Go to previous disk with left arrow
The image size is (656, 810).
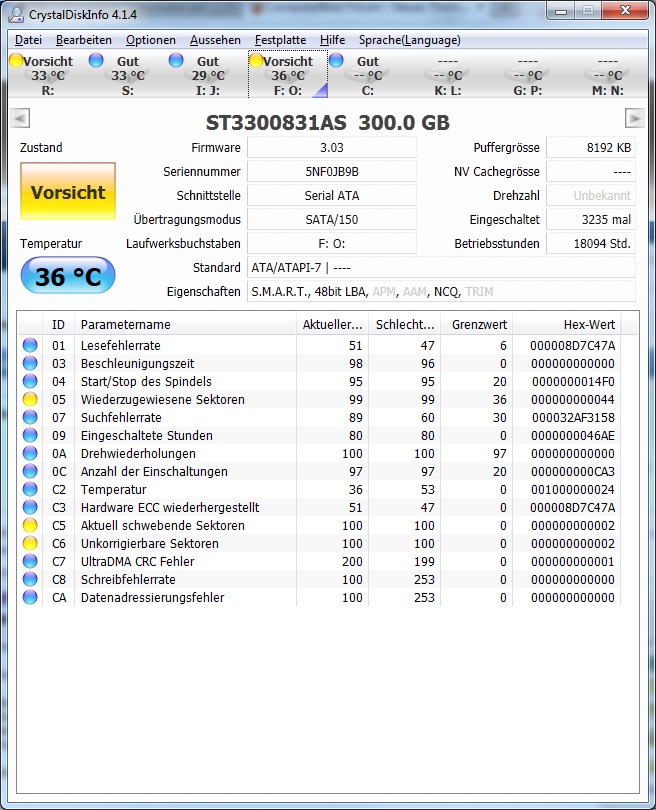[20, 118]
